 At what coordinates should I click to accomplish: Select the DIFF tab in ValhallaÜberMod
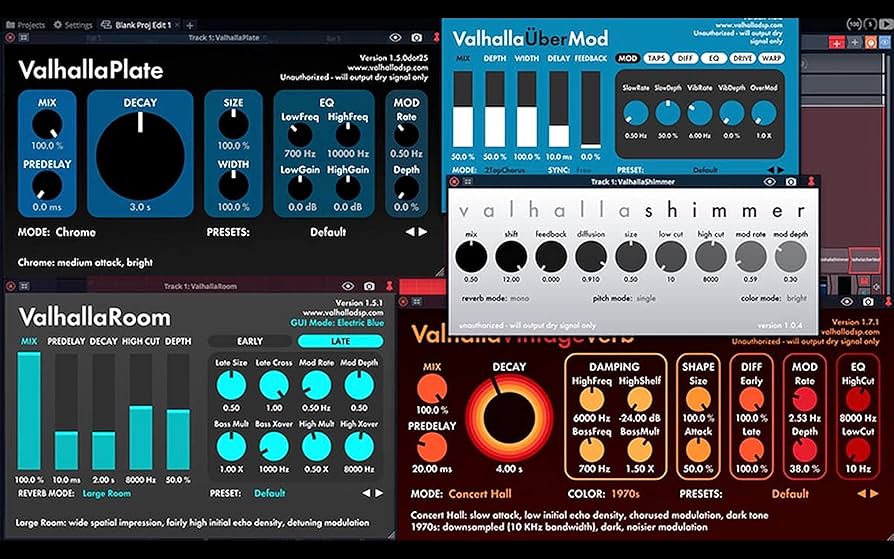pyautogui.click(x=685, y=58)
